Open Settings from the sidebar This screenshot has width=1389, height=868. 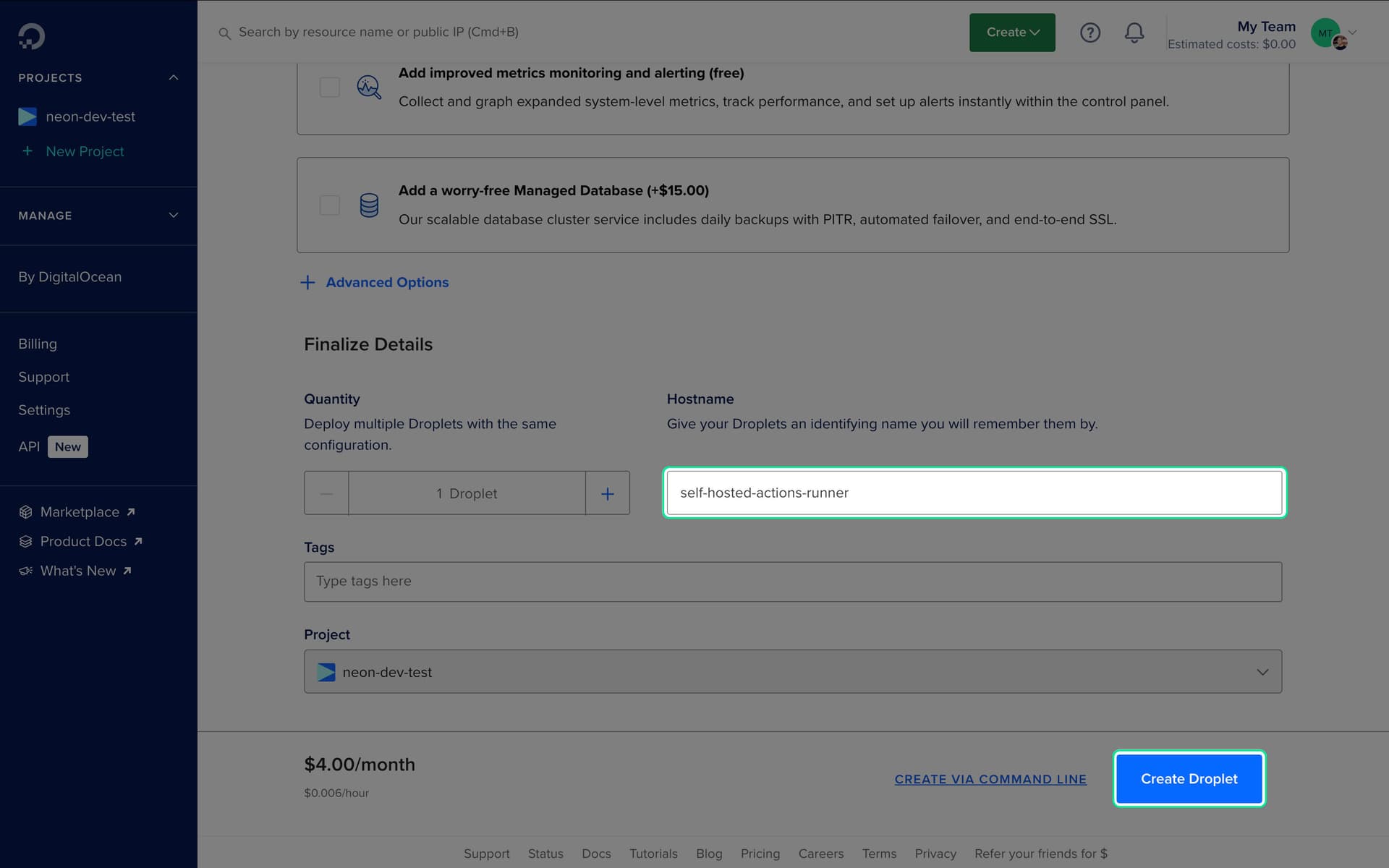pyautogui.click(x=44, y=410)
